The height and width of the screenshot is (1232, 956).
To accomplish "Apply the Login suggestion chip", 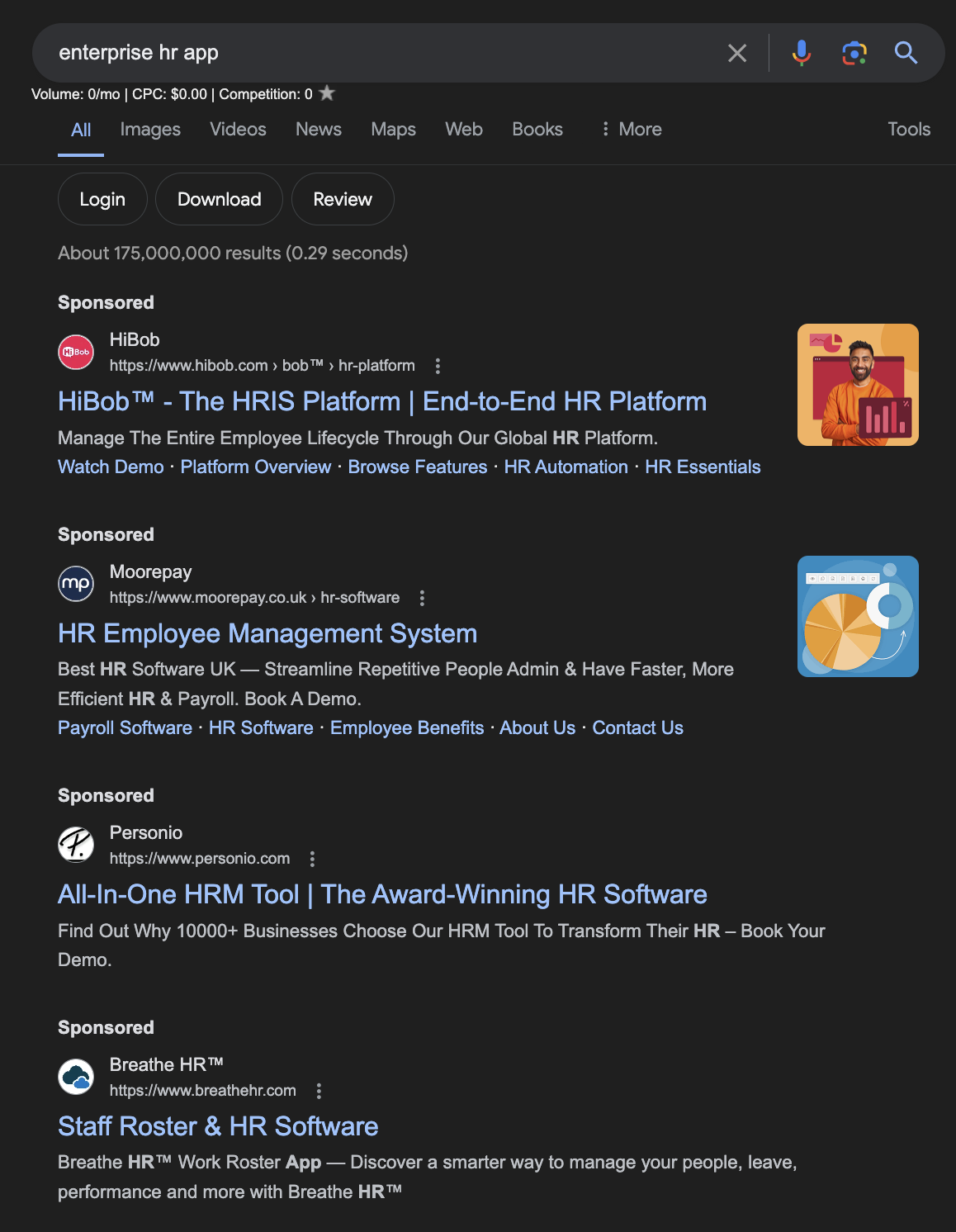I will pos(102,199).
